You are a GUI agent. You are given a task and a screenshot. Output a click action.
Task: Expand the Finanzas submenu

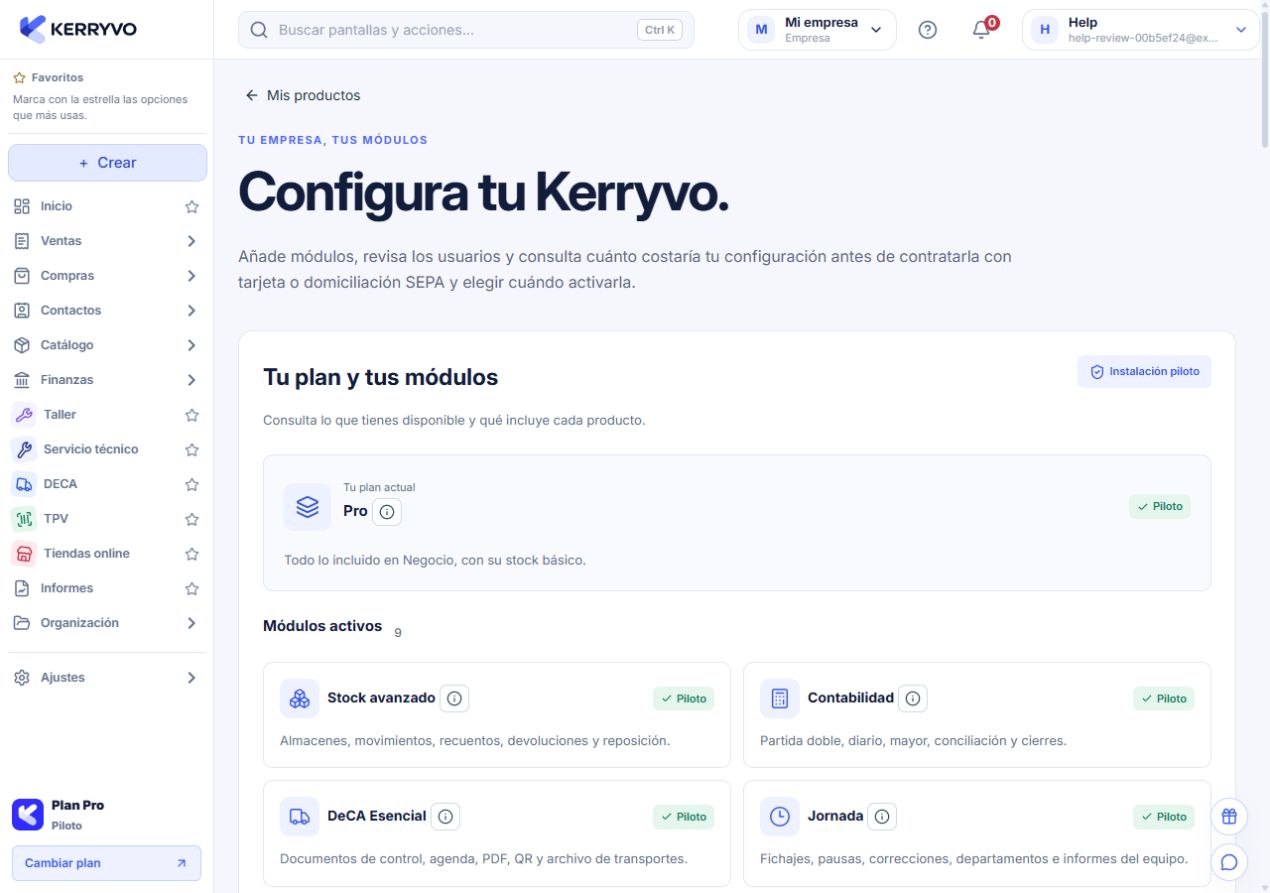point(191,380)
